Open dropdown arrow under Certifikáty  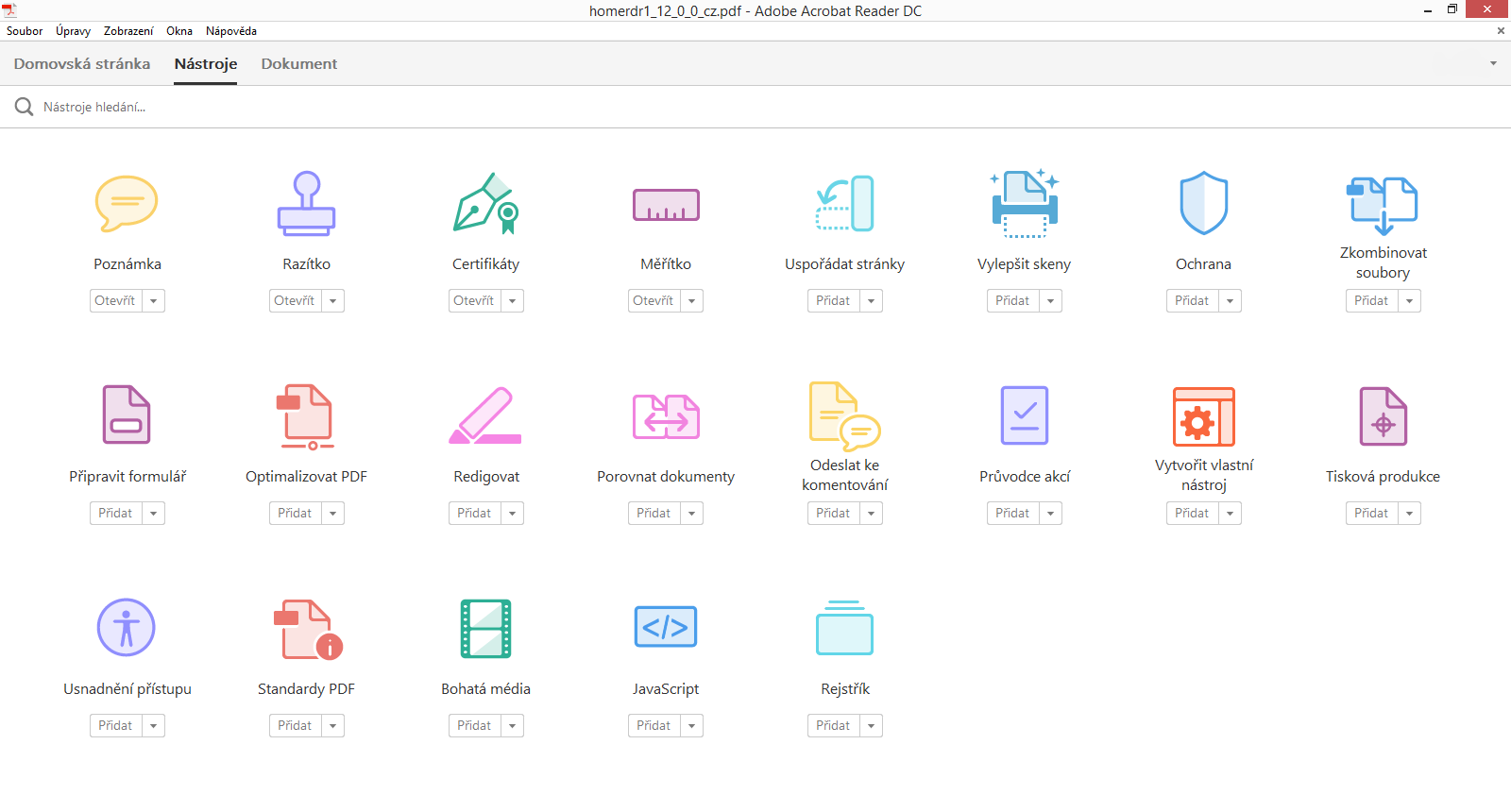(513, 300)
